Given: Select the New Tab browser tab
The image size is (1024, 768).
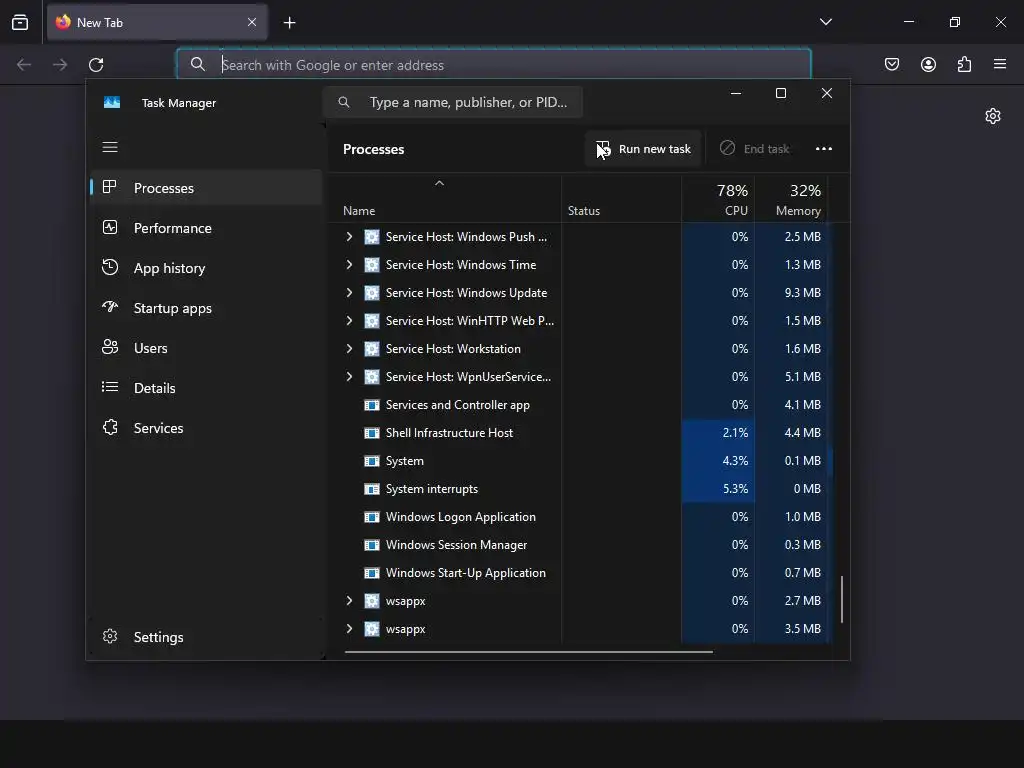Looking at the screenshot, I should click(157, 22).
